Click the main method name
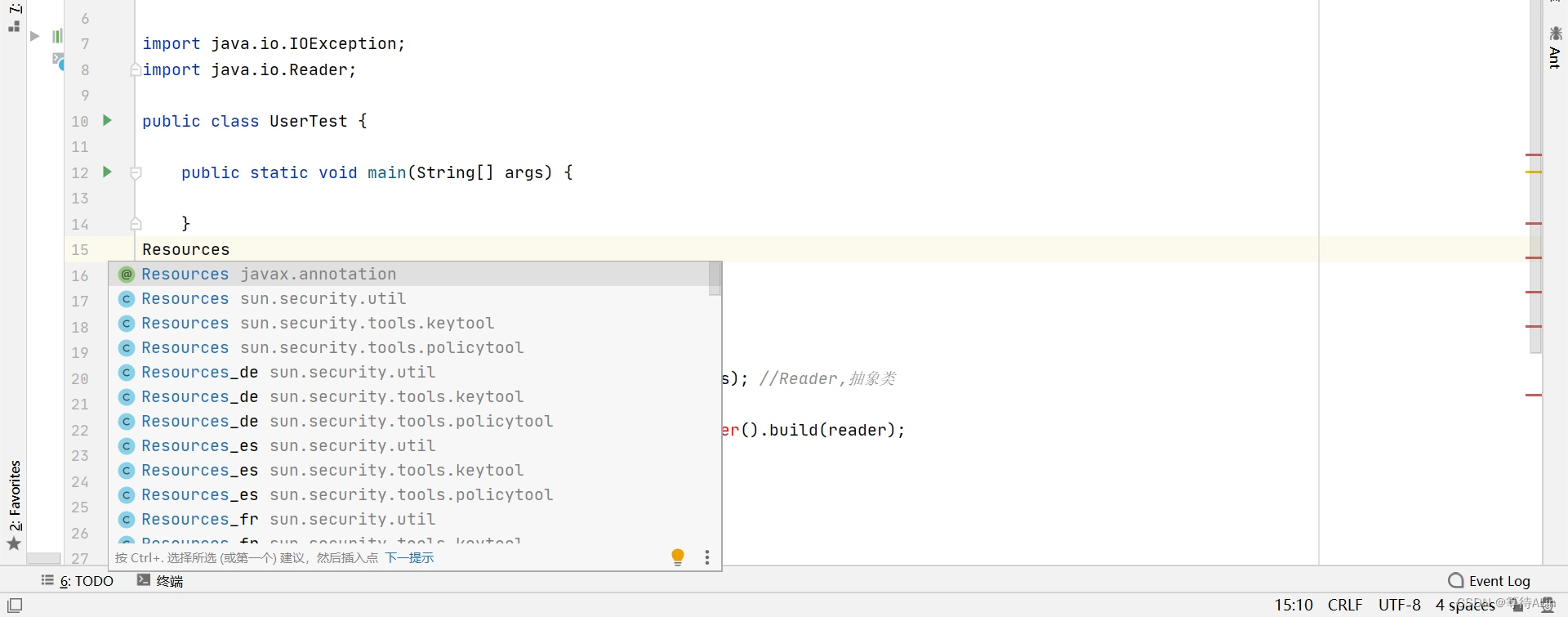1568x617 pixels. tap(387, 172)
